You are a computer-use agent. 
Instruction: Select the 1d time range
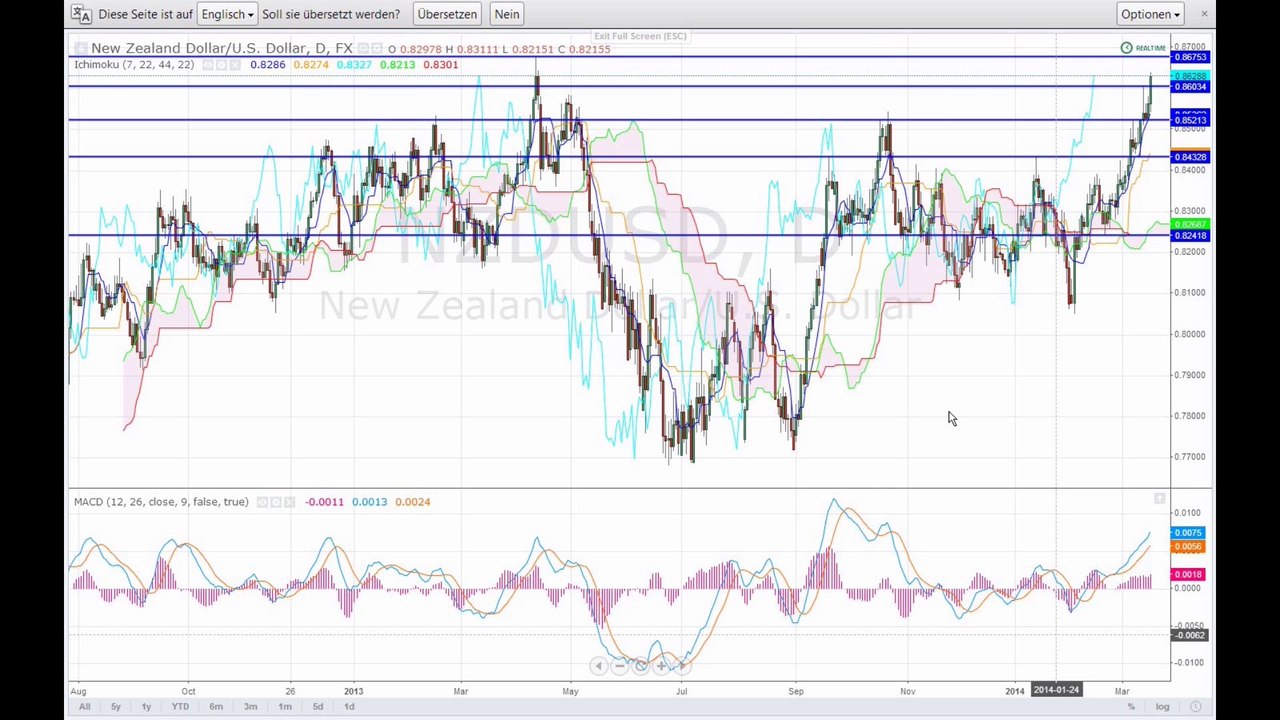[349, 707]
